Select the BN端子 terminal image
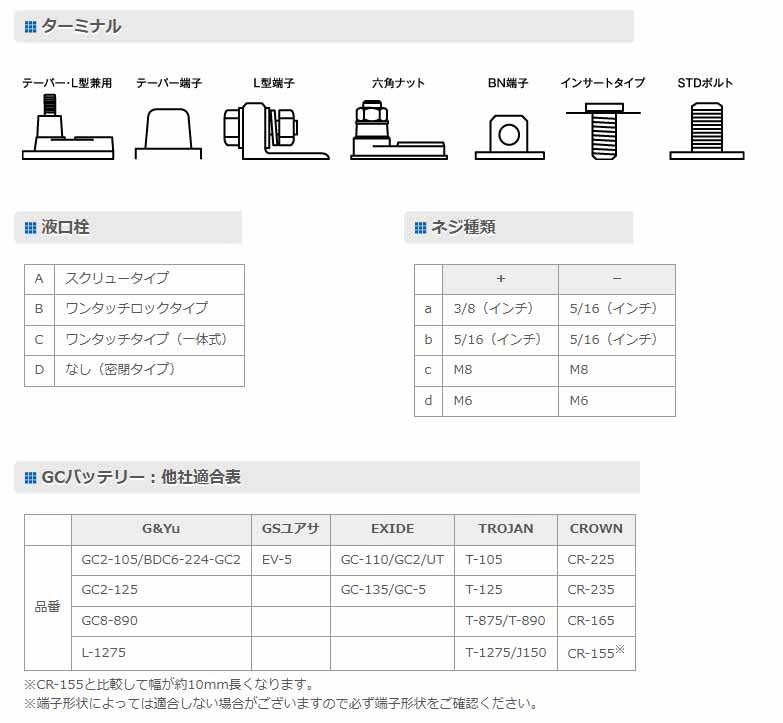 pyautogui.click(x=508, y=135)
